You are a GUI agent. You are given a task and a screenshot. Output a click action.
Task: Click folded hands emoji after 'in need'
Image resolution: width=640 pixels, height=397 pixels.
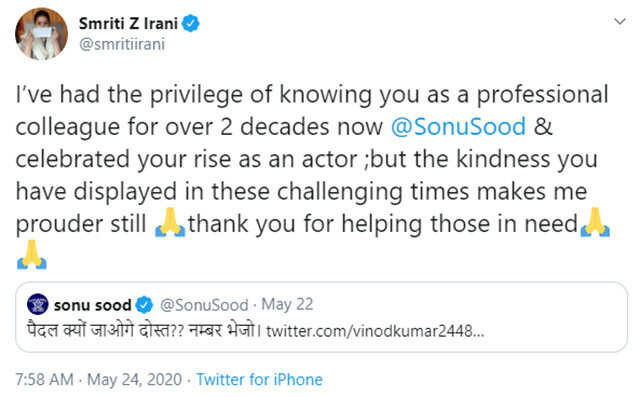tap(595, 222)
